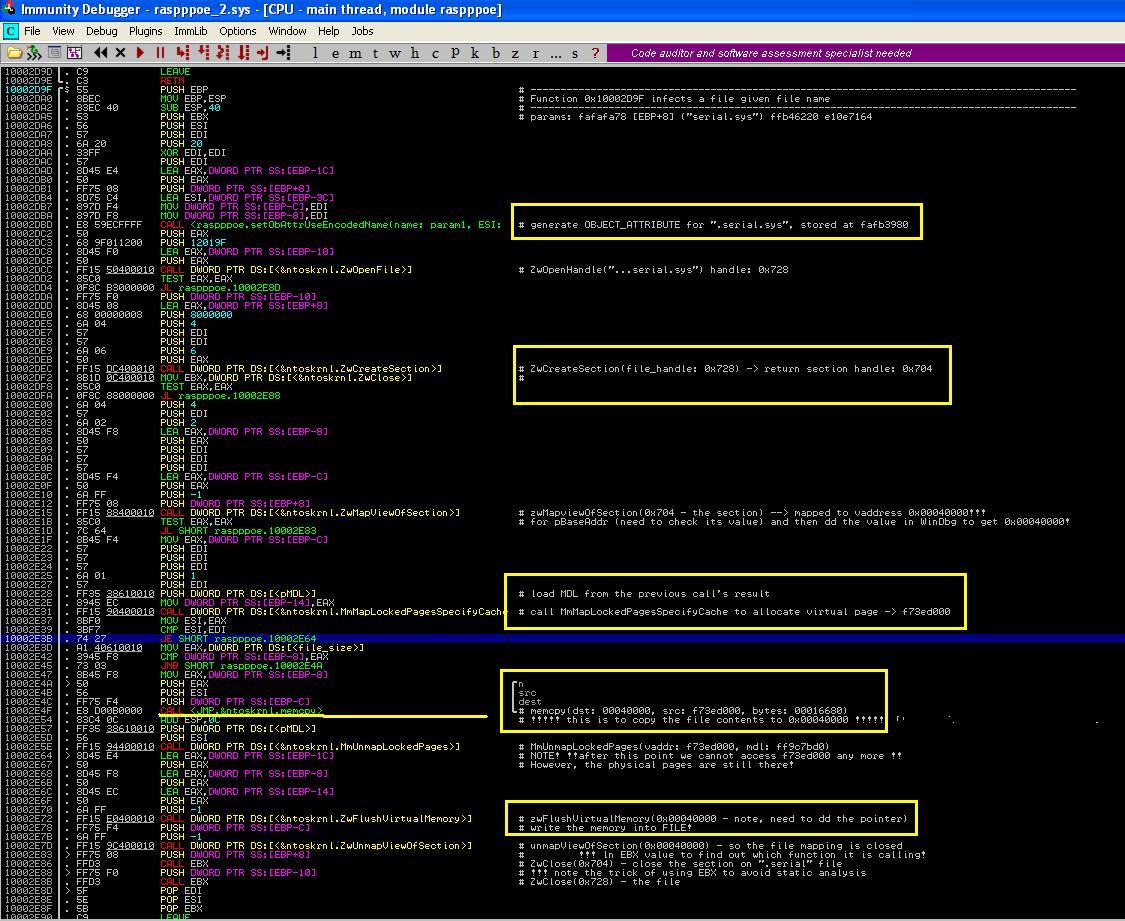Click the 'ZwOpenHandle' handle 0x728 comment

click(x=653, y=270)
